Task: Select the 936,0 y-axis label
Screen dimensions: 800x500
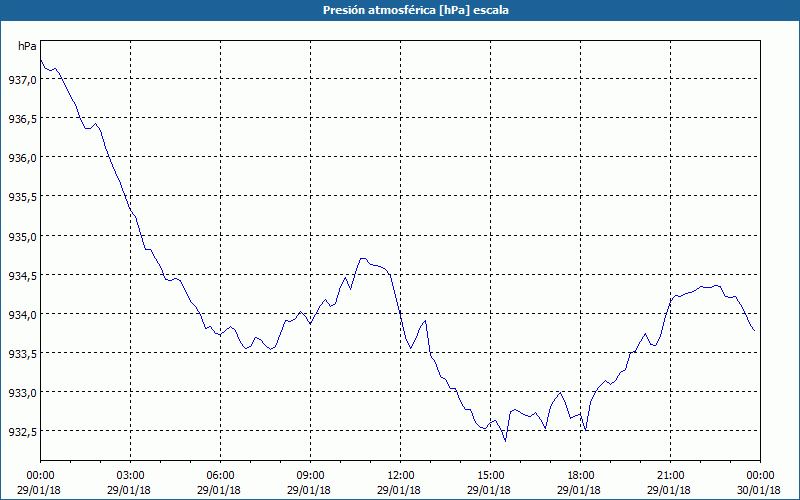Action: tap(22, 158)
